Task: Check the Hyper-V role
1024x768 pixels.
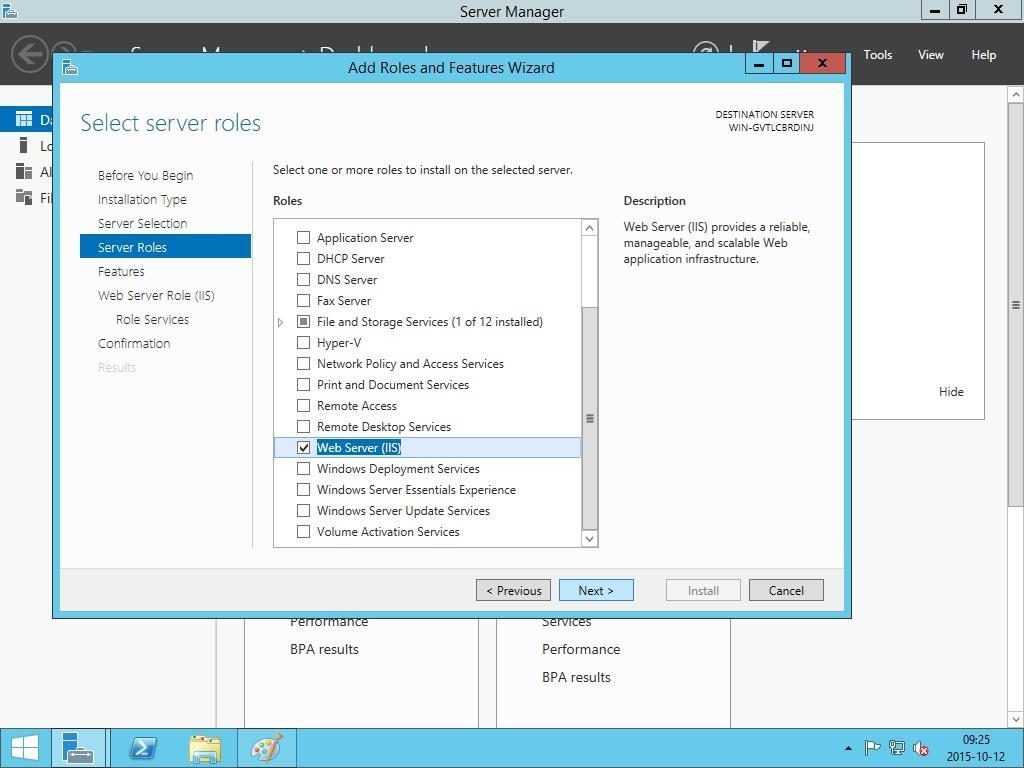Action: pyautogui.click(x=303, y=342)
